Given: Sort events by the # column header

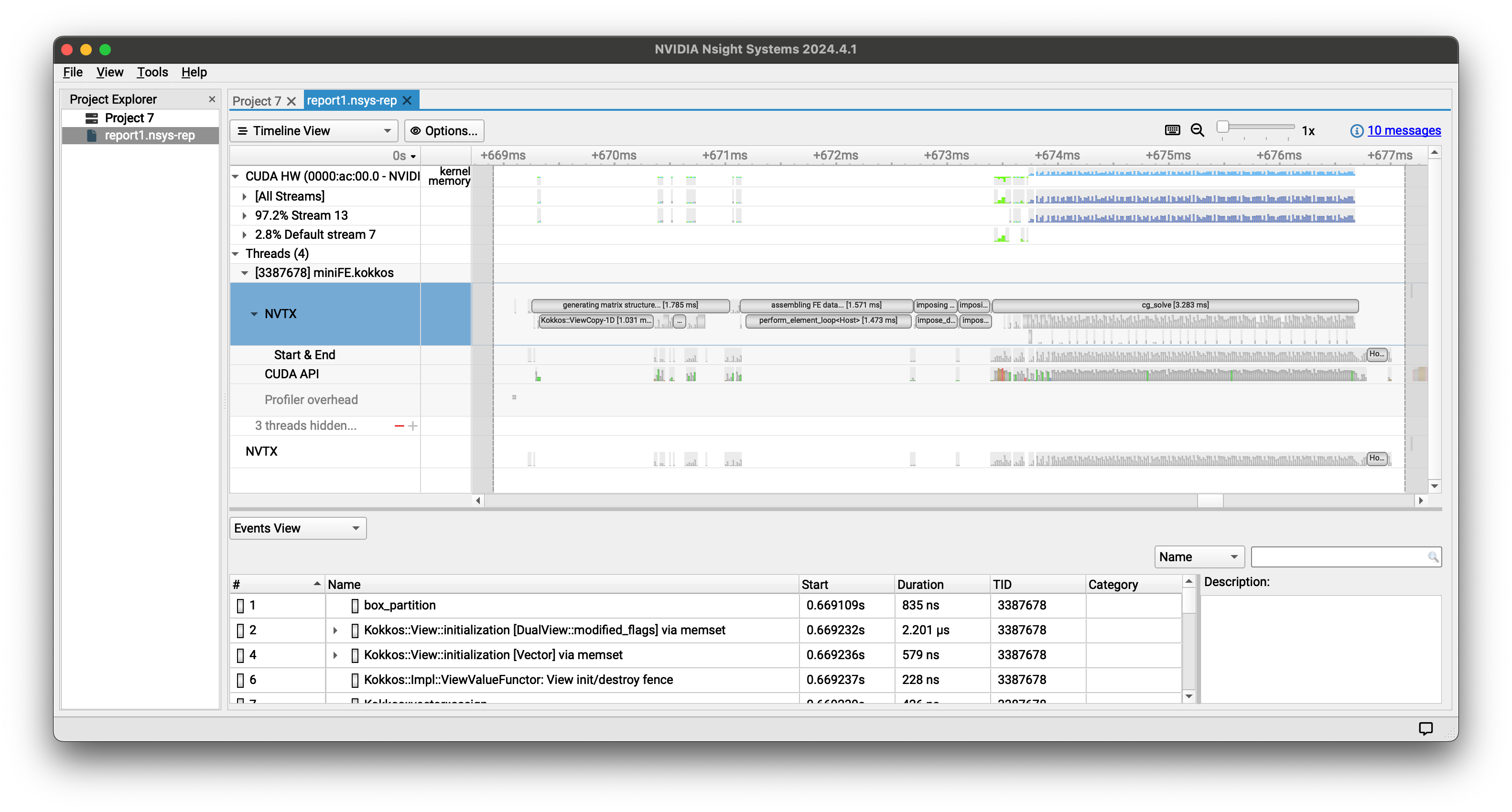Looking at the screenshot, I should point(277,584).
